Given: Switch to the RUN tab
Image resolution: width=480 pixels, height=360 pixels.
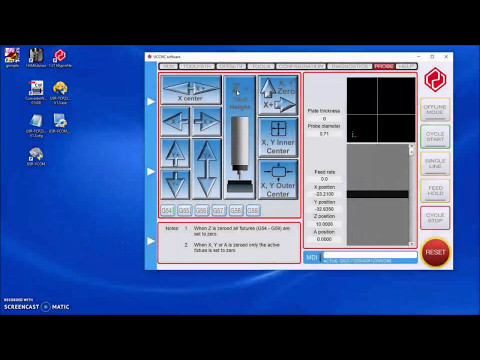Looking at the screenshot, I should tap(168, 66).
